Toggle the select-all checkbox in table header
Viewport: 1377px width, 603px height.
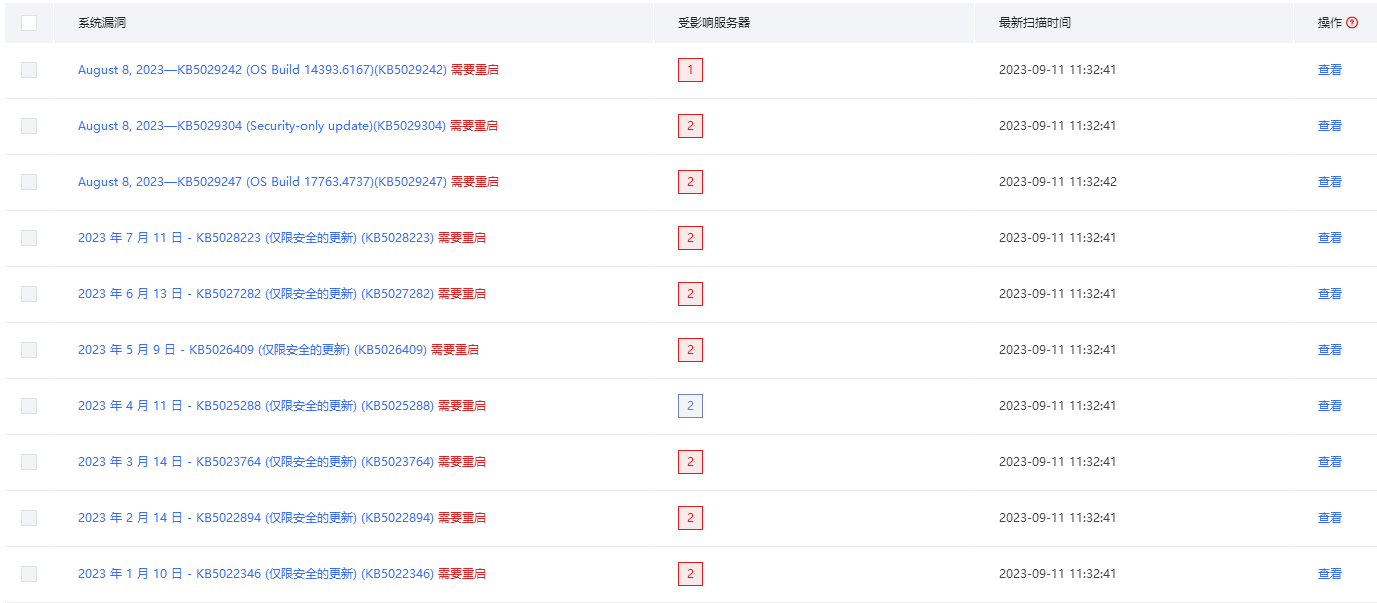[x=29, y=22]
